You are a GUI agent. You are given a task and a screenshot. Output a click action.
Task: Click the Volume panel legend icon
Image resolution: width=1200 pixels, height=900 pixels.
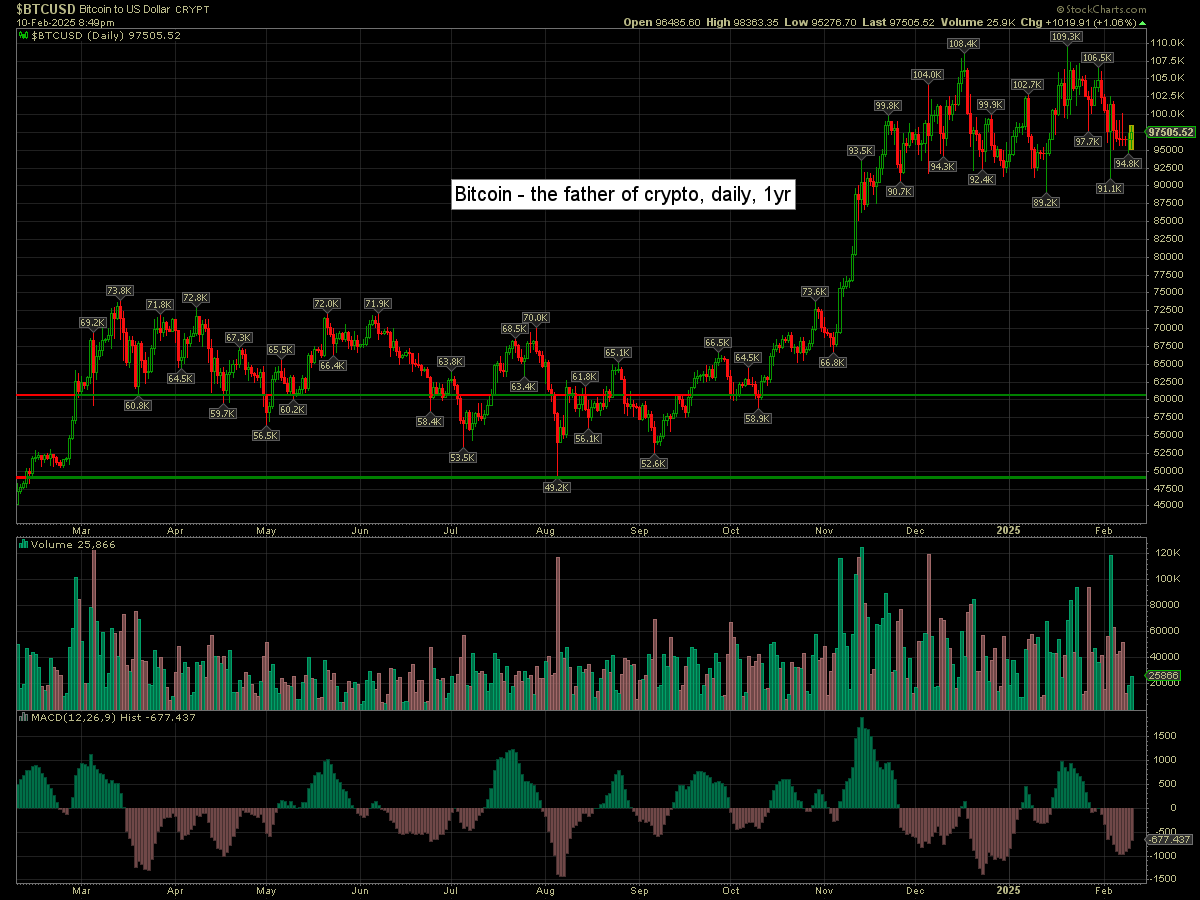pos(24,545)
